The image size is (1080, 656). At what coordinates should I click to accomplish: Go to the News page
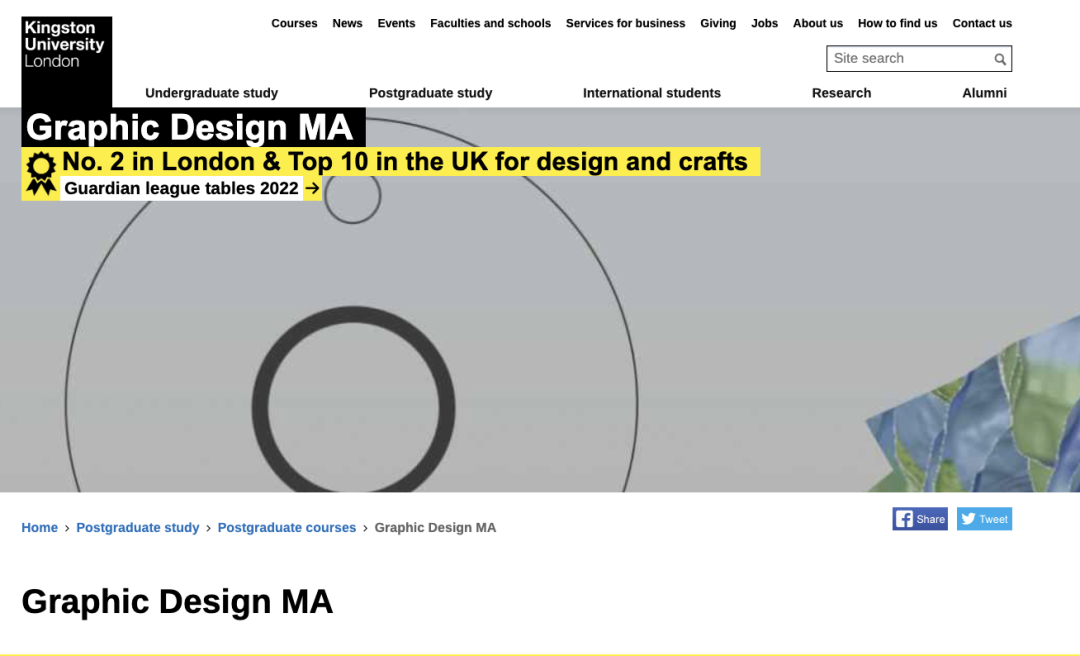pos(347,23)
